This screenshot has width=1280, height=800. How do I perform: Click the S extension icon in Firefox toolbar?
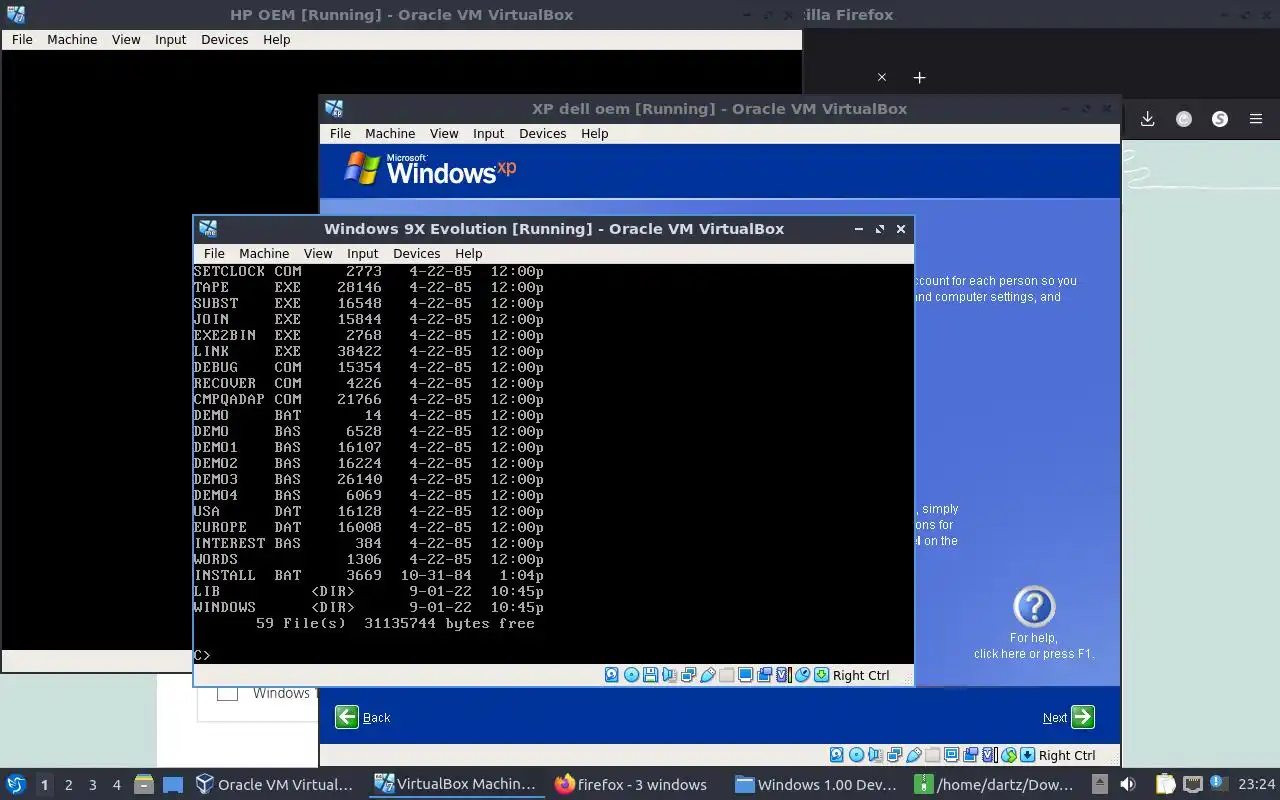[1220, 119]
